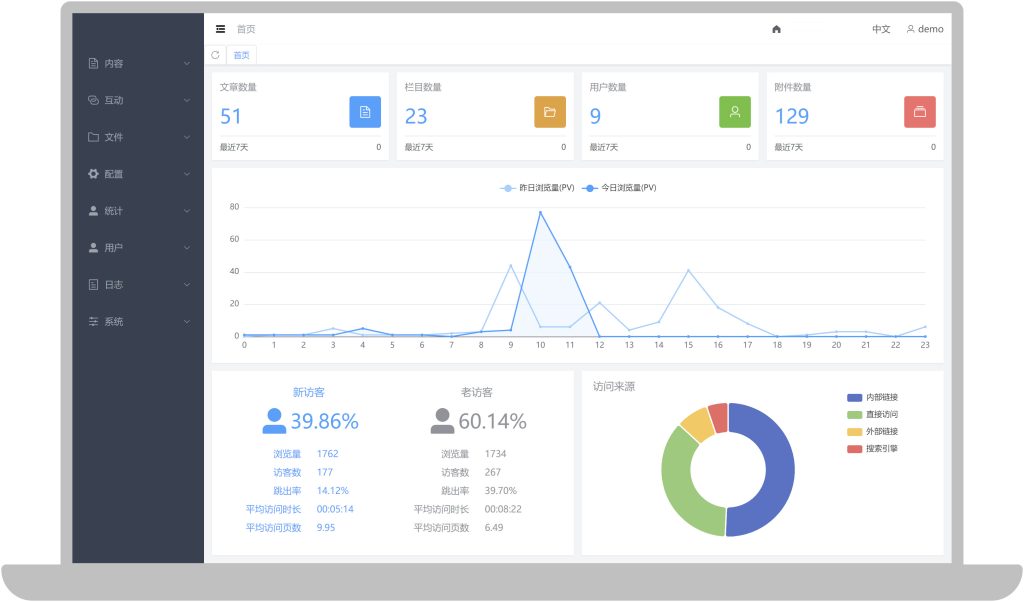
Task: Click the red attachment icon for 附件数量
Action: tap(920, 112)
